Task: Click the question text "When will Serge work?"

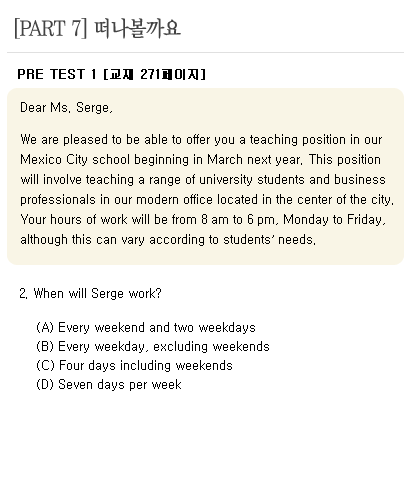Action: pos(97,293)
